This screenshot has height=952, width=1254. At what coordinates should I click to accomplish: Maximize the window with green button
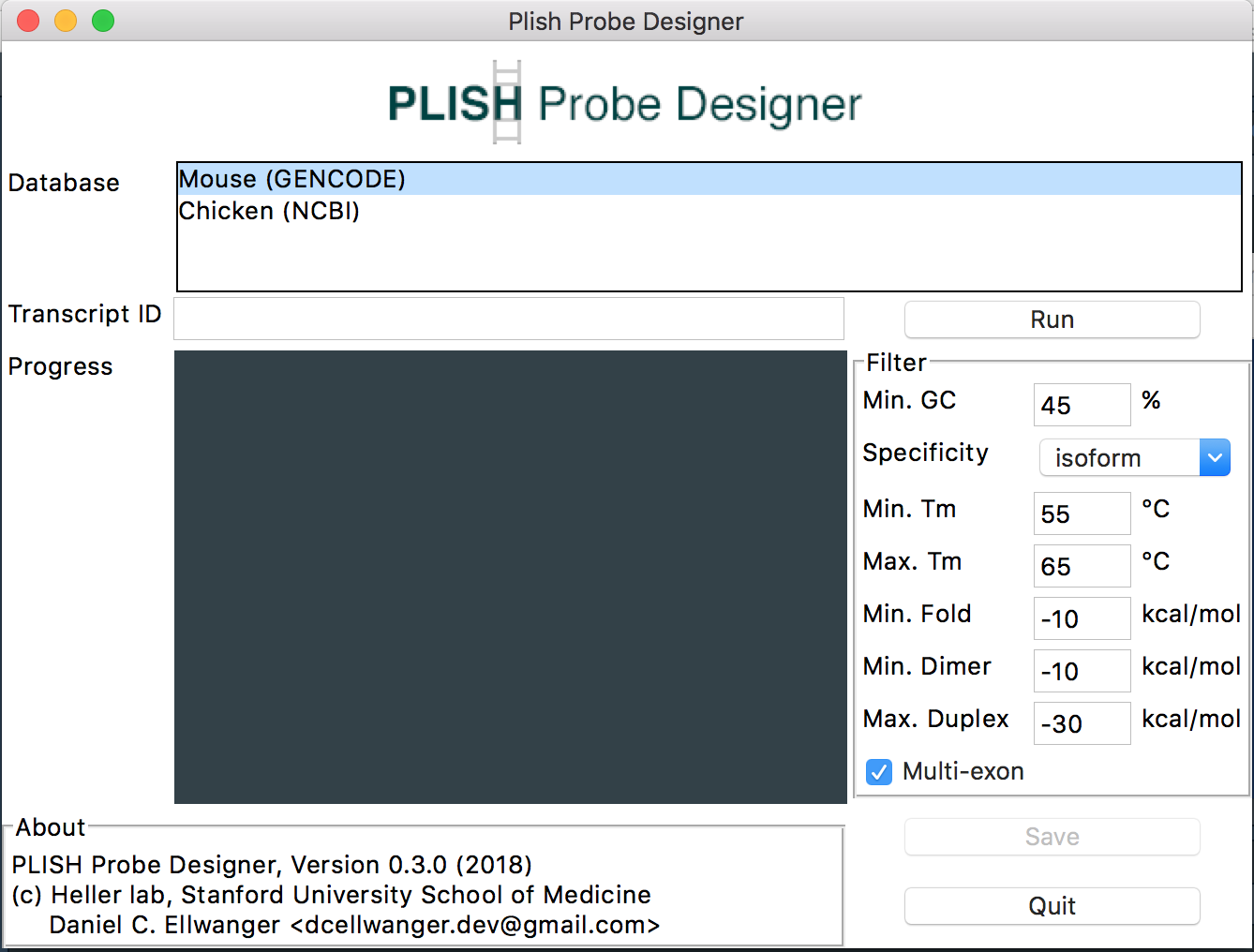(103, 21)
